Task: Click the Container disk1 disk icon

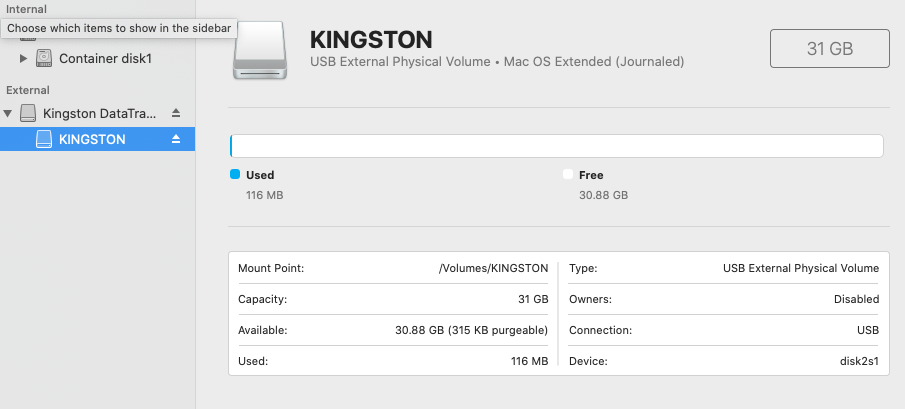Action: pyautogui.click(x=44, y=58)
